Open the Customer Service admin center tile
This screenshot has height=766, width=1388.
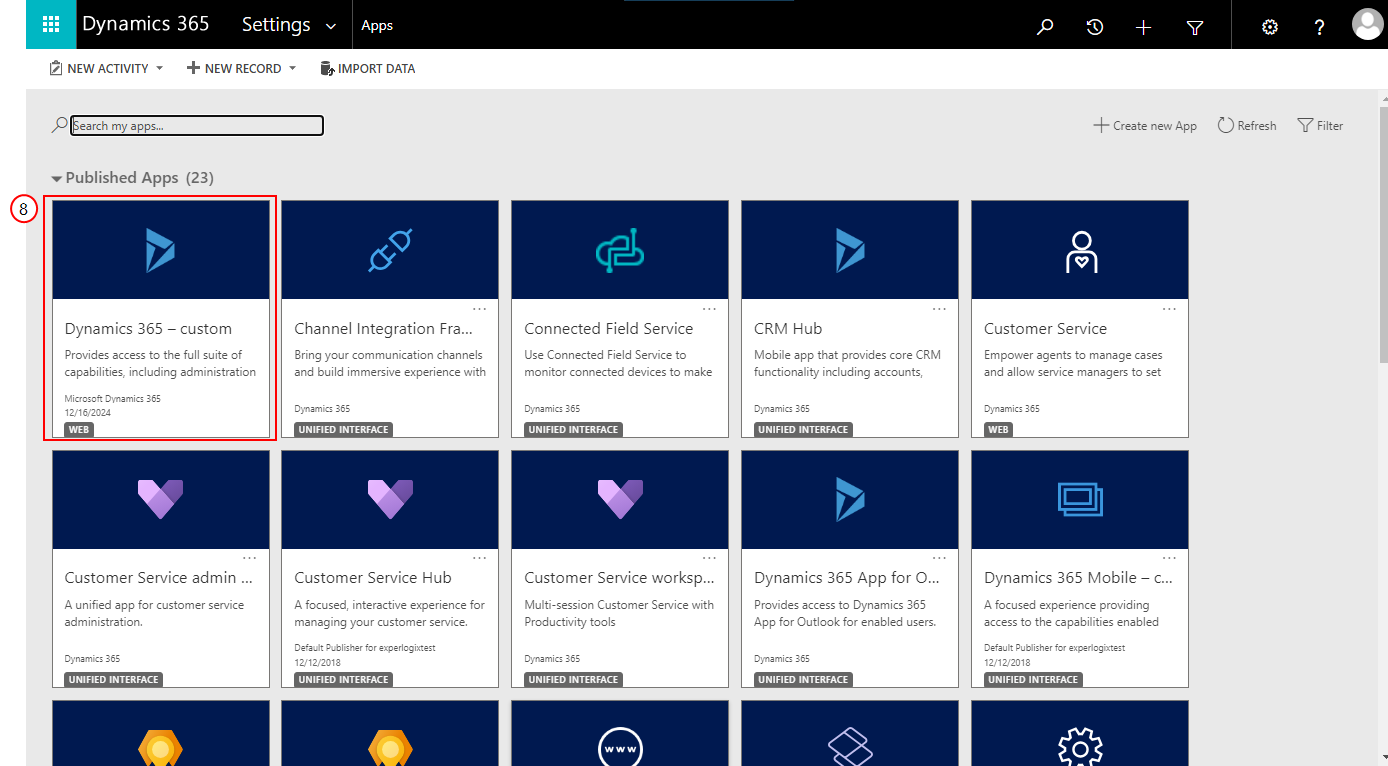(161, 569)
